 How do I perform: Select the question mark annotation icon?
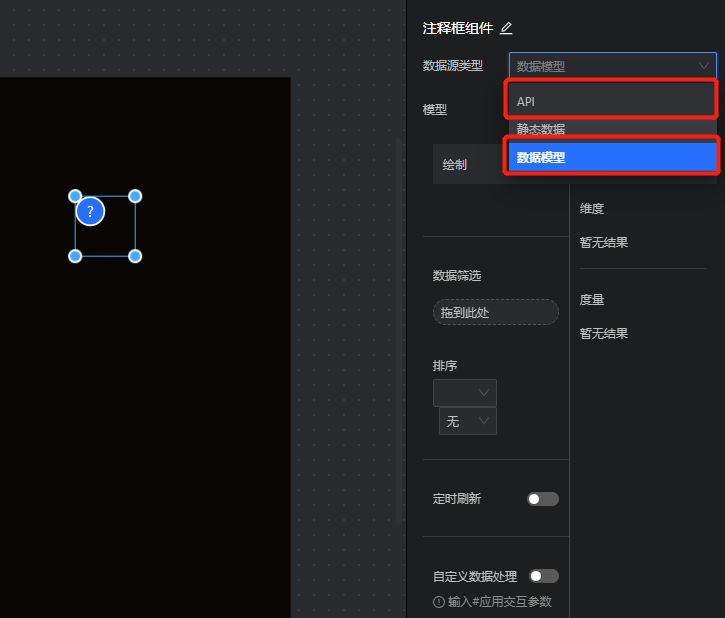pyautogui.click(x=90, y=212)
